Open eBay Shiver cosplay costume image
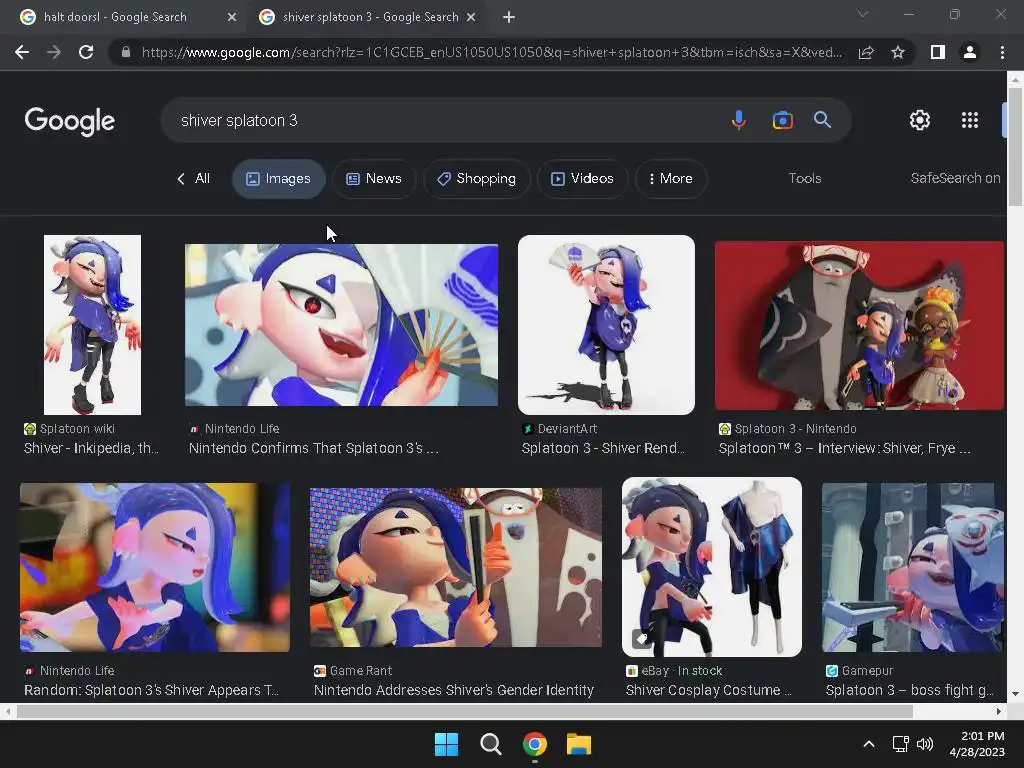1024x768 pixels. pos(712,567)
